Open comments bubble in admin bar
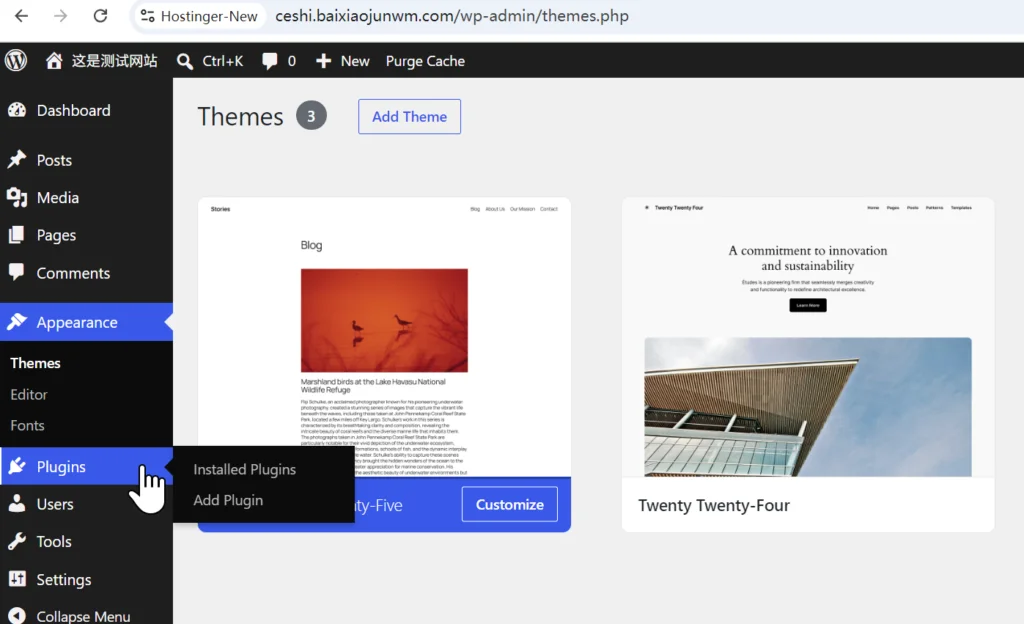 coord(270,61)
